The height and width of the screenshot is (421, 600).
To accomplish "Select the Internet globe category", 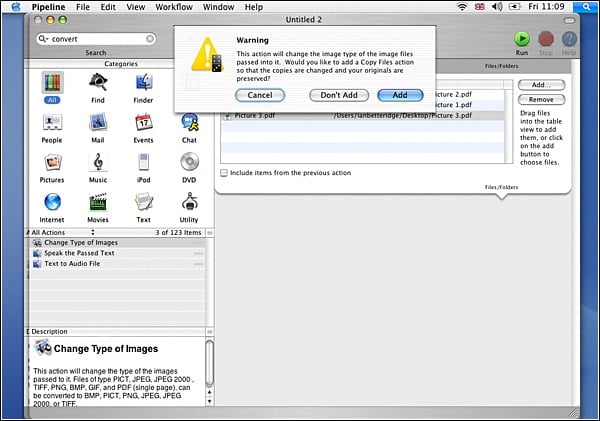I will point(52,202).
